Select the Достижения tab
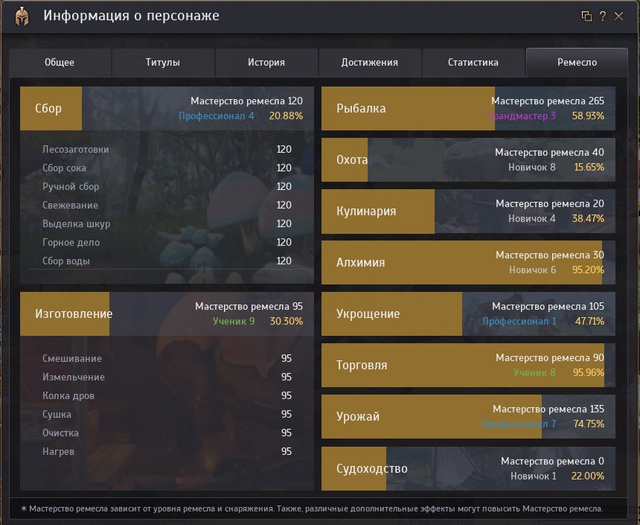The image size is (640, 525). click(370, 62)
